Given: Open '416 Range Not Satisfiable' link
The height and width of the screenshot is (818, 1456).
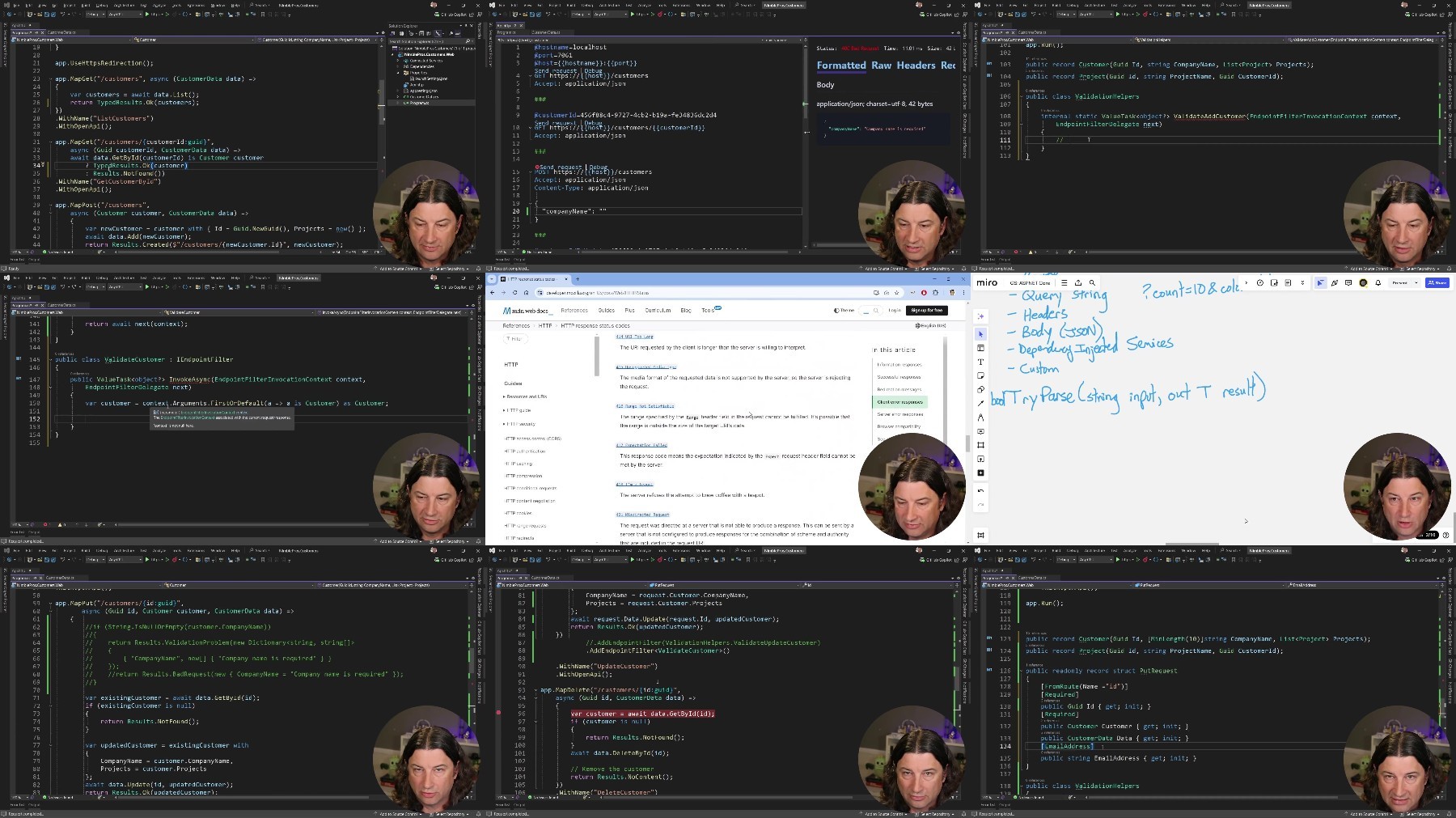Looking at the screenshot, I should pos(645,406).
